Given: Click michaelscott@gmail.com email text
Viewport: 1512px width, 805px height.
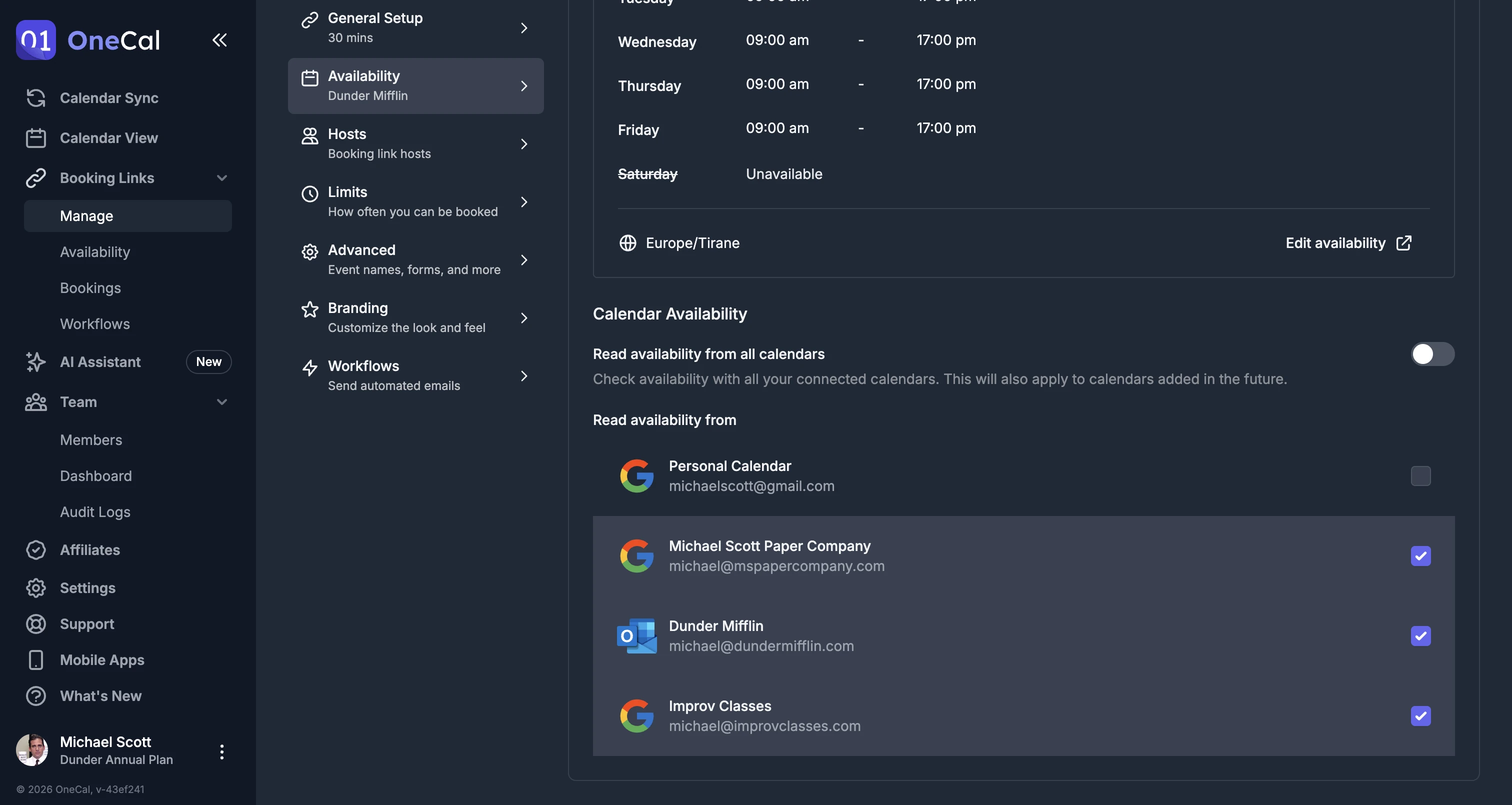Looking at the screenshot, I should pyautogui.click(x=751, y=486).
